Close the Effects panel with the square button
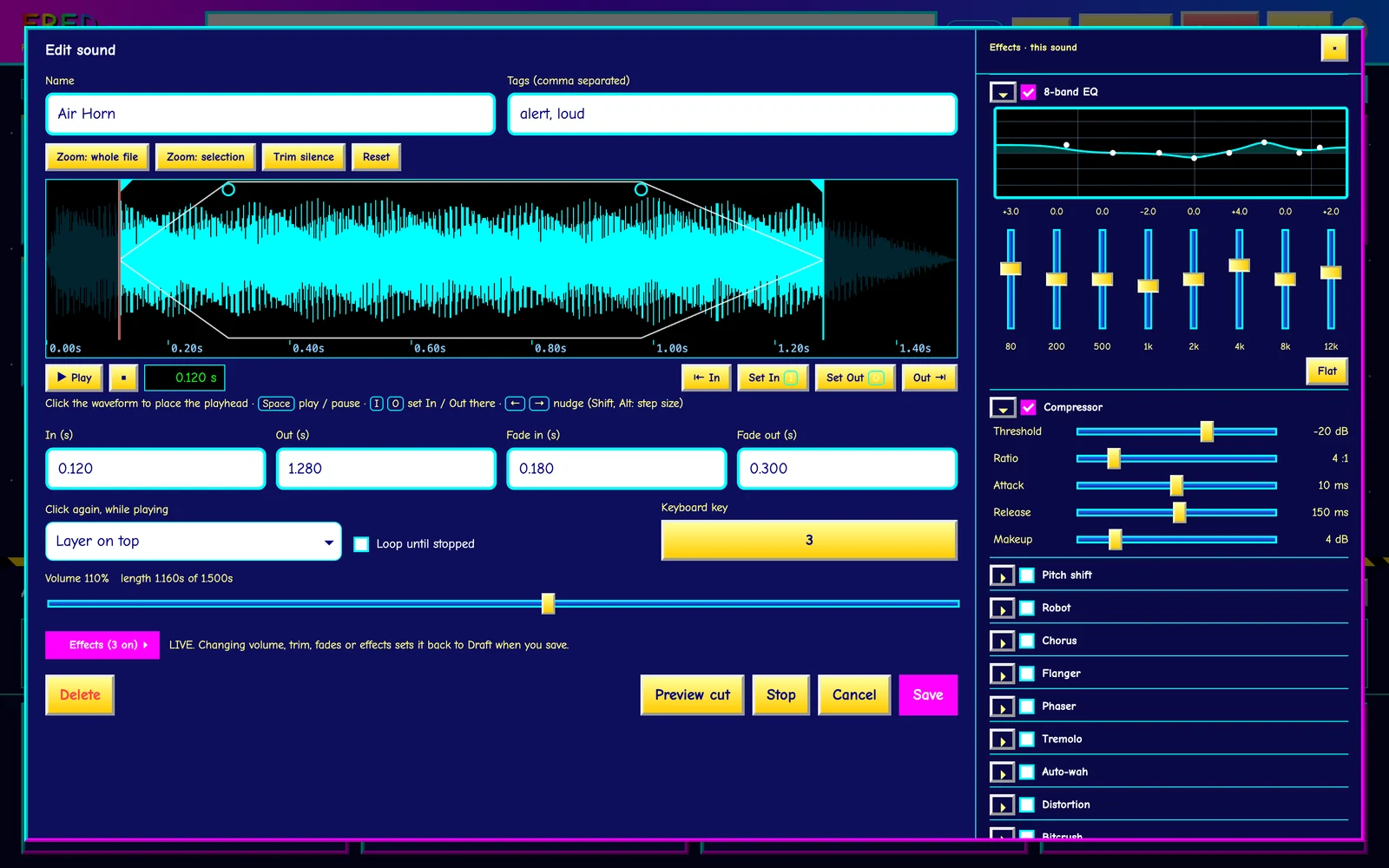Screen dimensions: 1389x868 click(1334, 48)
